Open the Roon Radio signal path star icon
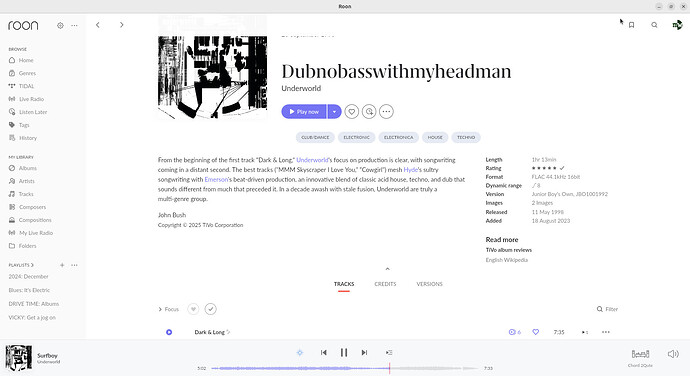690x376 pixels. tap(300, 352)
